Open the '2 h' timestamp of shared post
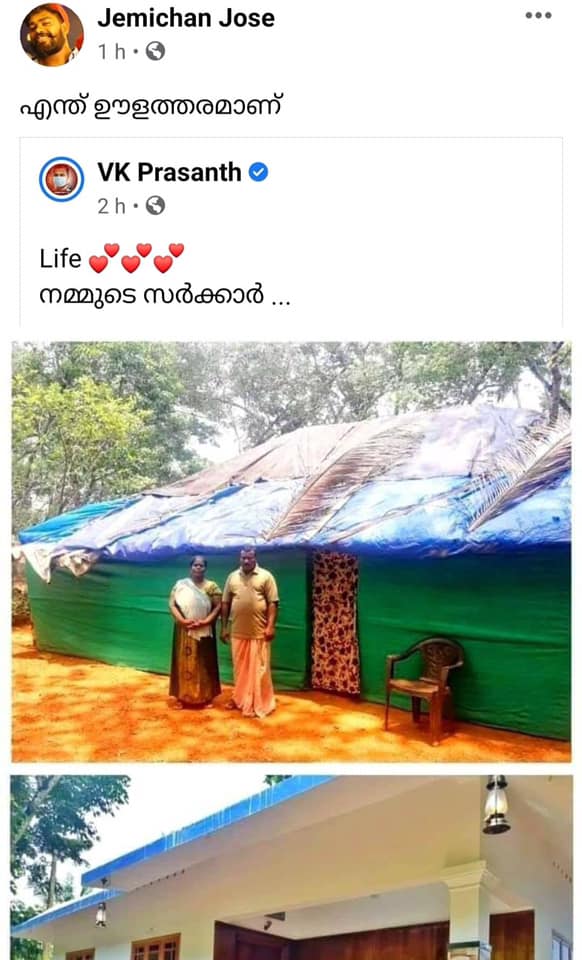The height and width of the screenshot is (960, 582). (x=112, y=206)
